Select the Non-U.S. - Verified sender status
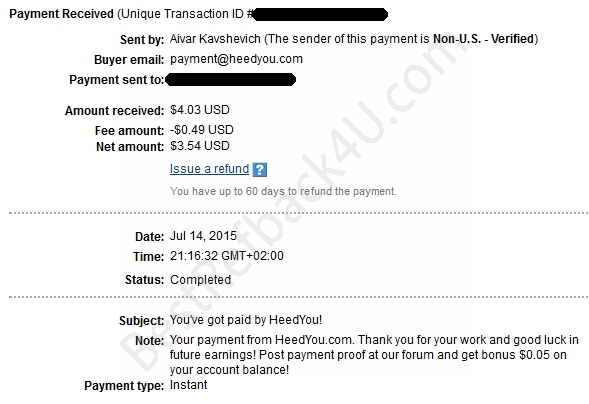The height and width of the screenshot is (404, 589). (483, 39)
